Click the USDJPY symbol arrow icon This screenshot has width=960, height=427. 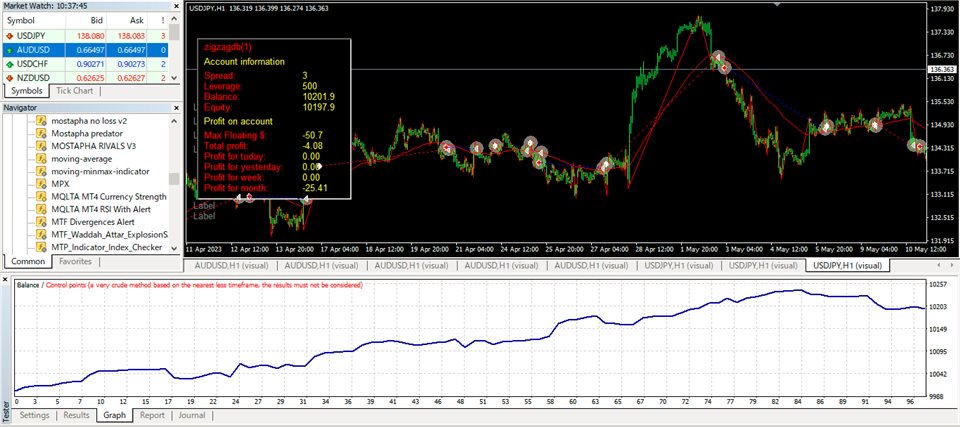(10, 35)
